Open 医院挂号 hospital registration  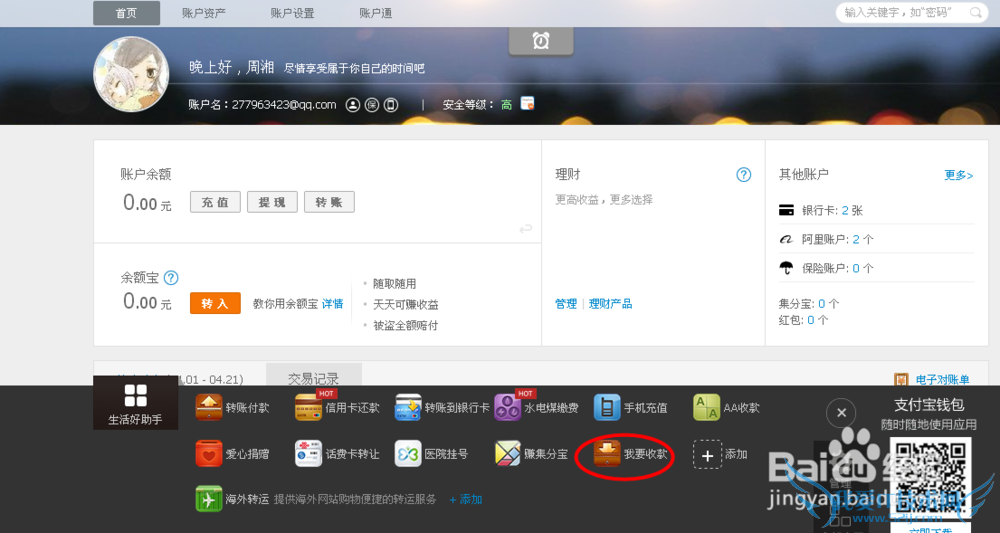[408, 454]
